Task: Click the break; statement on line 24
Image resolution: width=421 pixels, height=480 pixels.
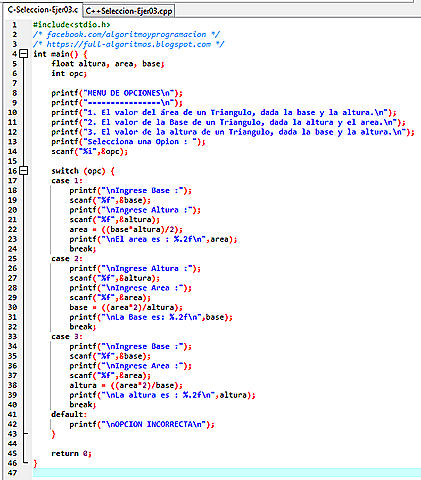Action: [x=83, y=249]
